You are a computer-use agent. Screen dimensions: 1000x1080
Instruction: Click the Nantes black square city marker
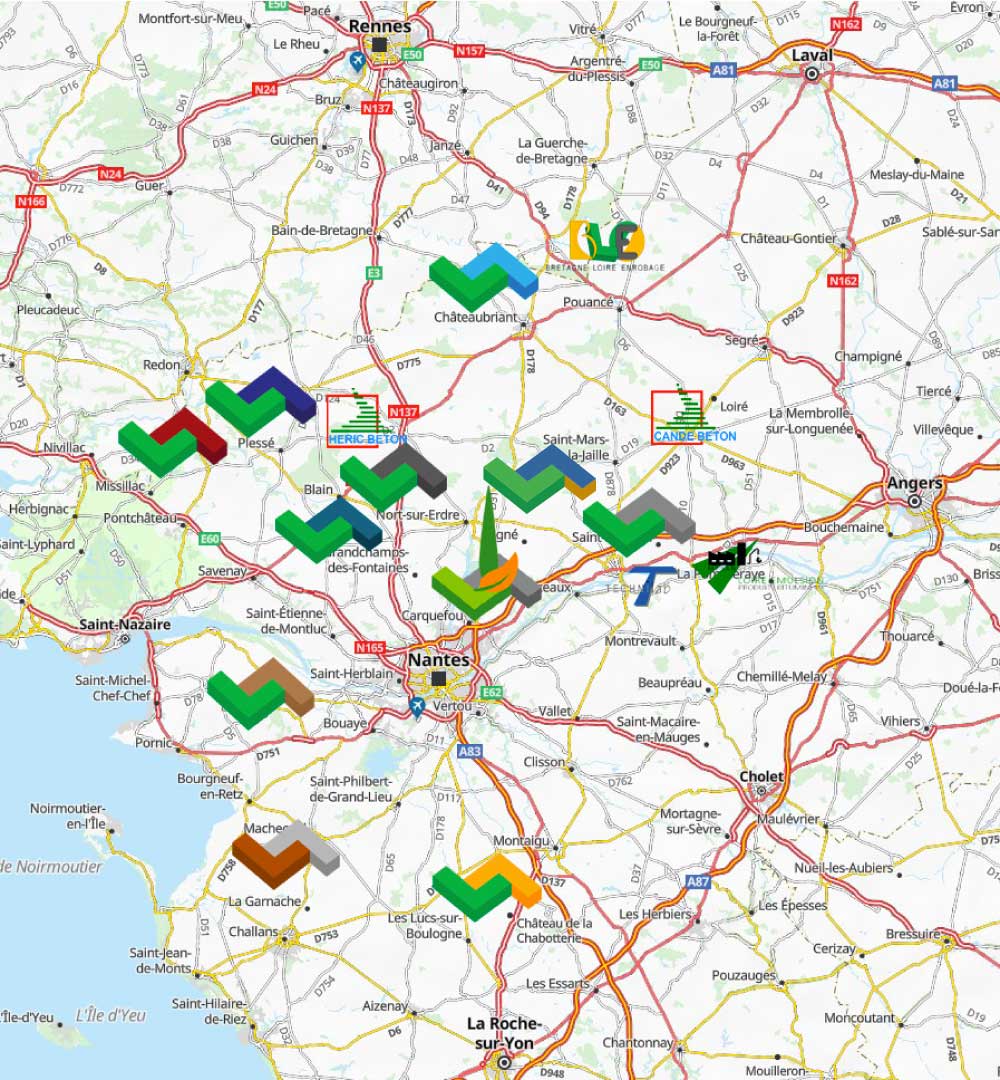coord(439,679)
